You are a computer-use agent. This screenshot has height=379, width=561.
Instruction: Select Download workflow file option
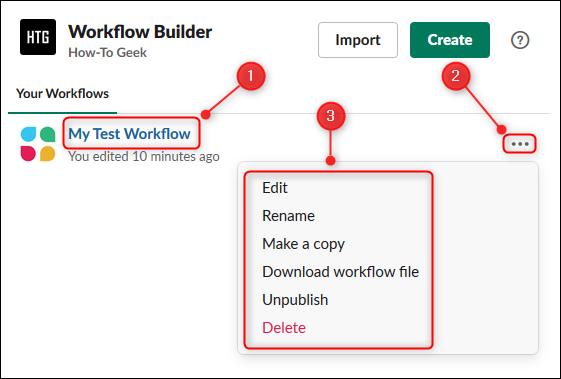[x=340, y=272]
